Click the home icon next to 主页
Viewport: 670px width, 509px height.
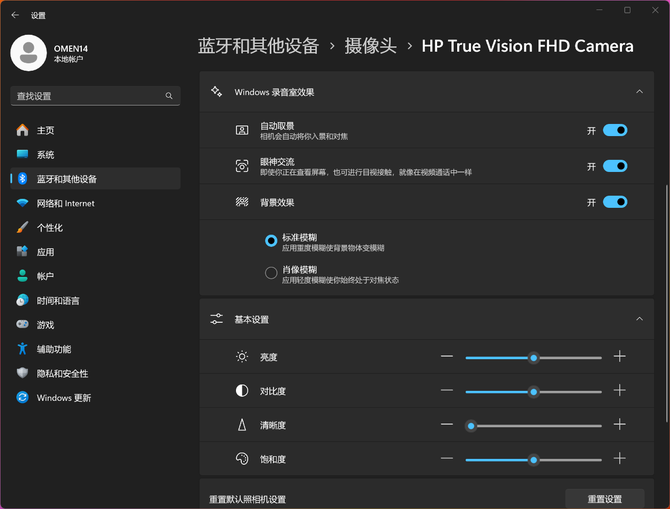click(22, 130)
